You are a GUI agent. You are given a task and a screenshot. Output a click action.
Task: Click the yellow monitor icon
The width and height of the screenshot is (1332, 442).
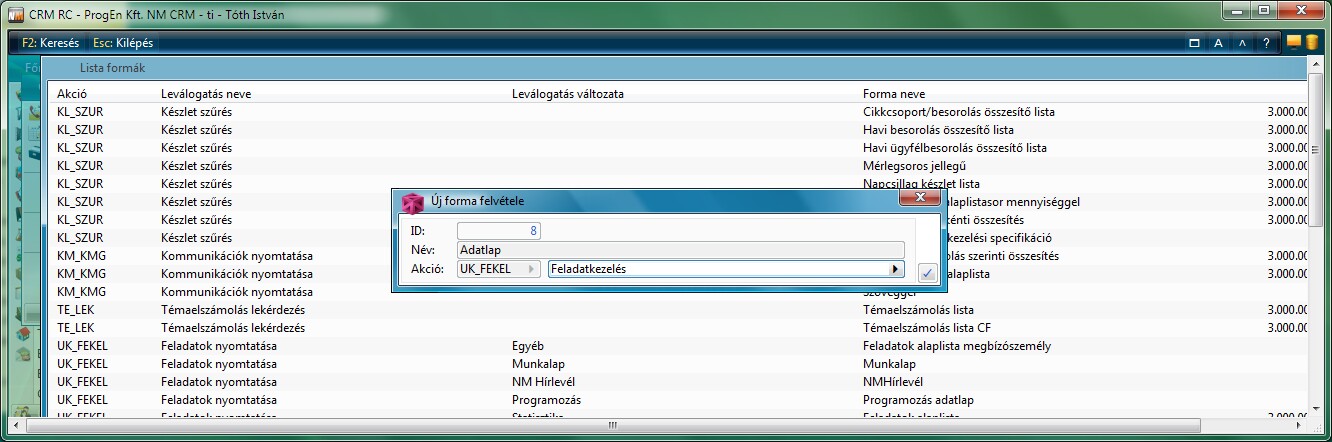[1294, 42]
